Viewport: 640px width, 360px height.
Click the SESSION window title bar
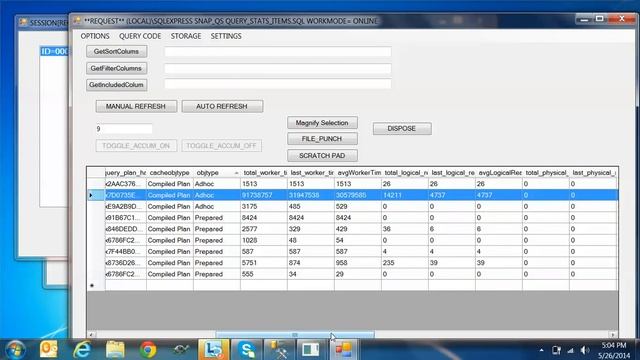(x=42, y=22)
